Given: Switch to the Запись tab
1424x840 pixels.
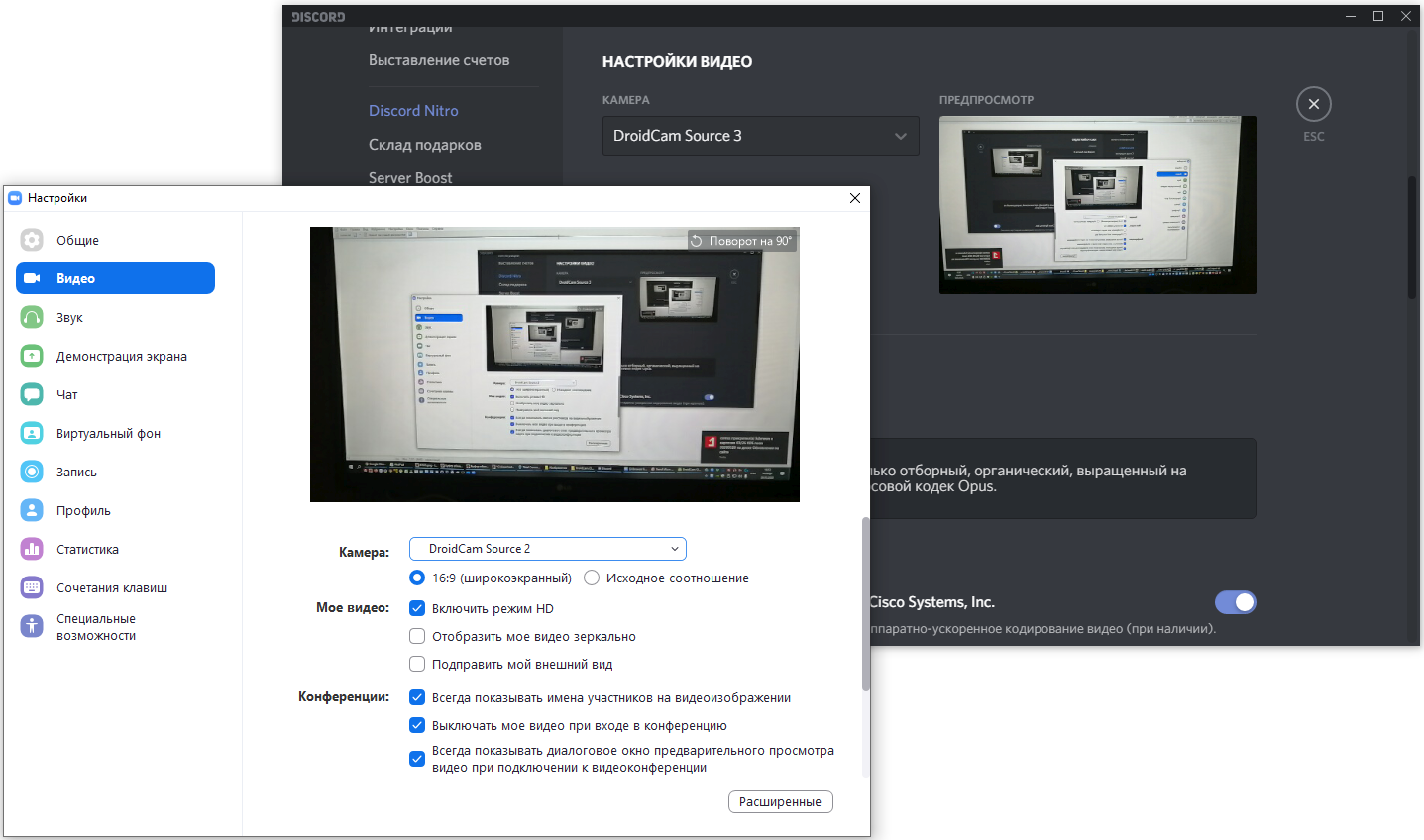Looking at the screenshot, I should point(115,472).
